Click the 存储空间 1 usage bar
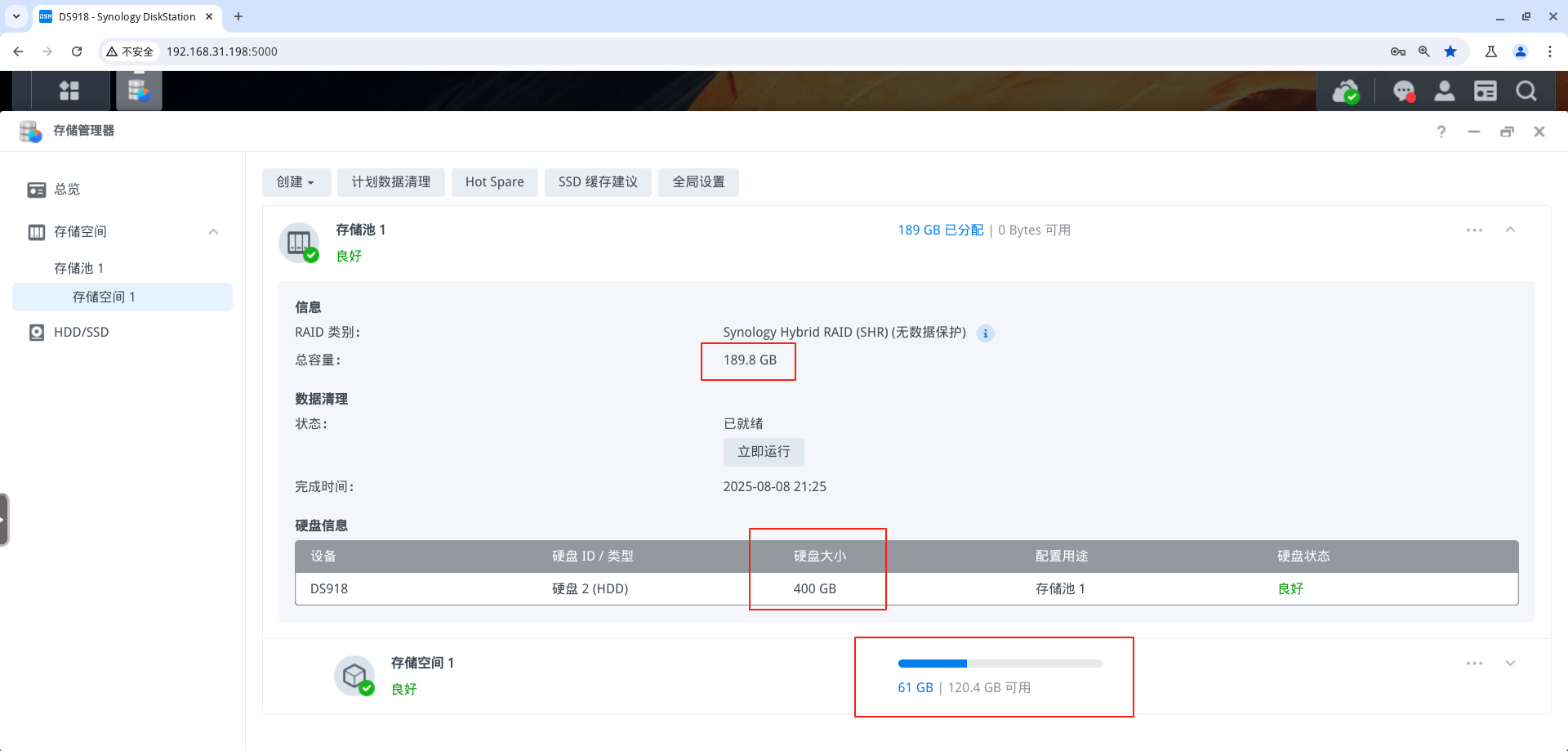This screenshot has height=751, width=1568. coord(1000,664)
